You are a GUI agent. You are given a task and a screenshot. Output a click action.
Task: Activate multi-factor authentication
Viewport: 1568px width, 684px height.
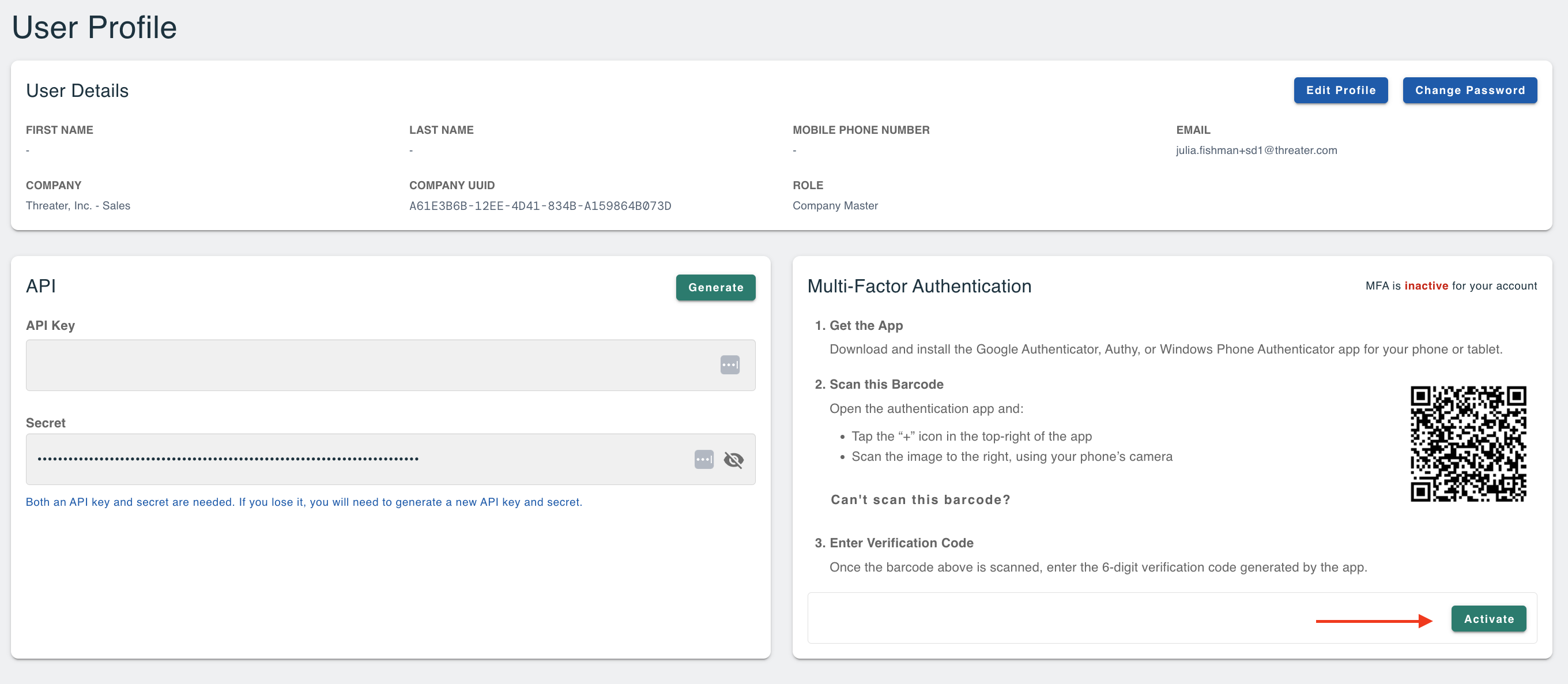click(x=1488, y=619)
